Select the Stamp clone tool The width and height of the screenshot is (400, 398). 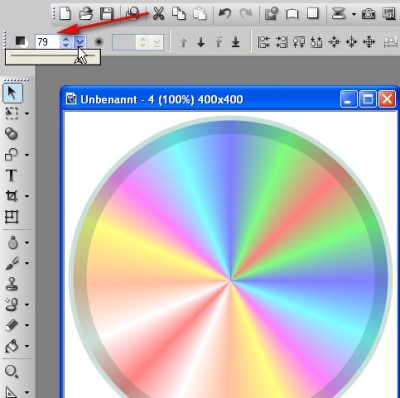point(12,284)
